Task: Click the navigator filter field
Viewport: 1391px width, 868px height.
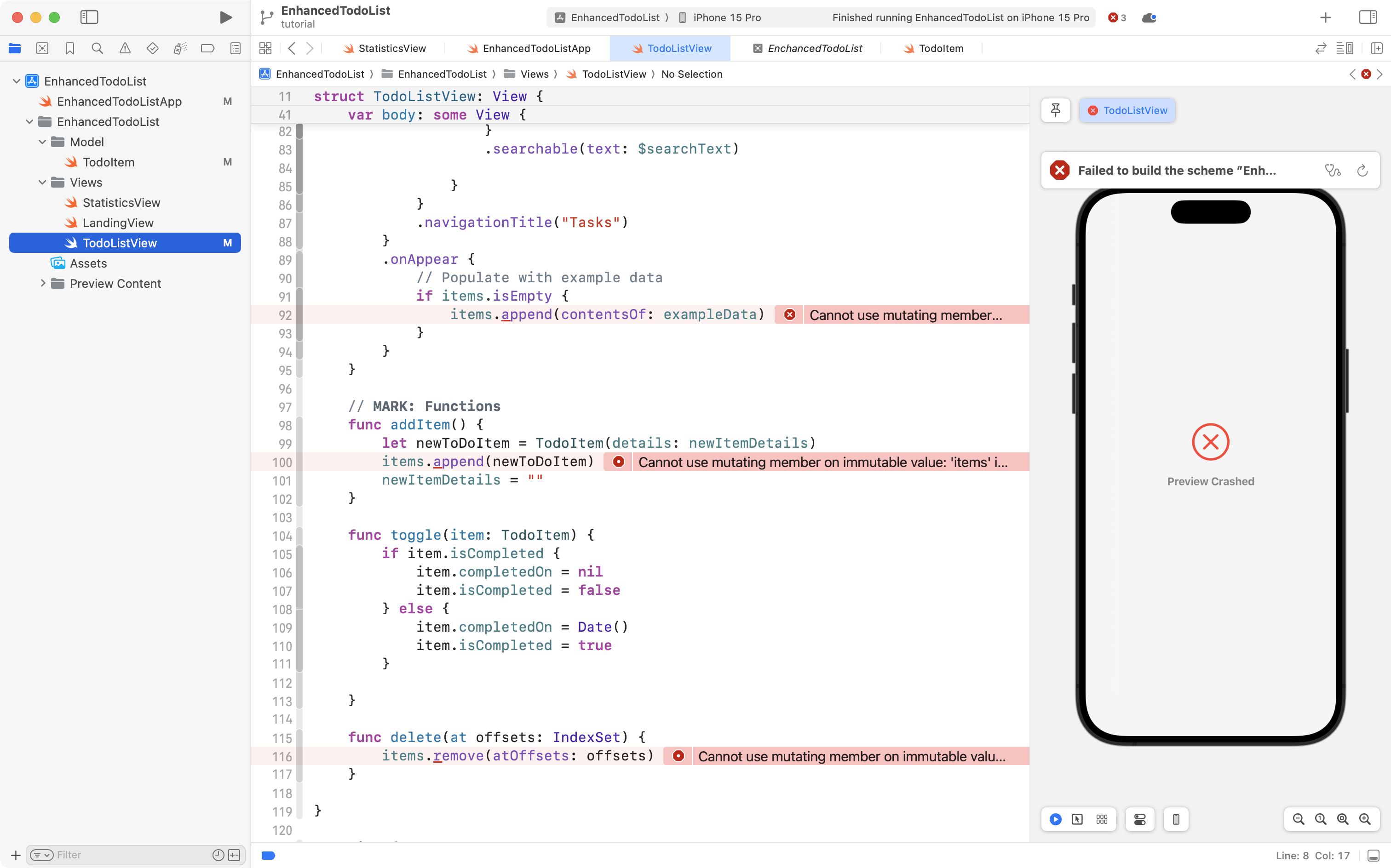Action: [x=115, y=854]
